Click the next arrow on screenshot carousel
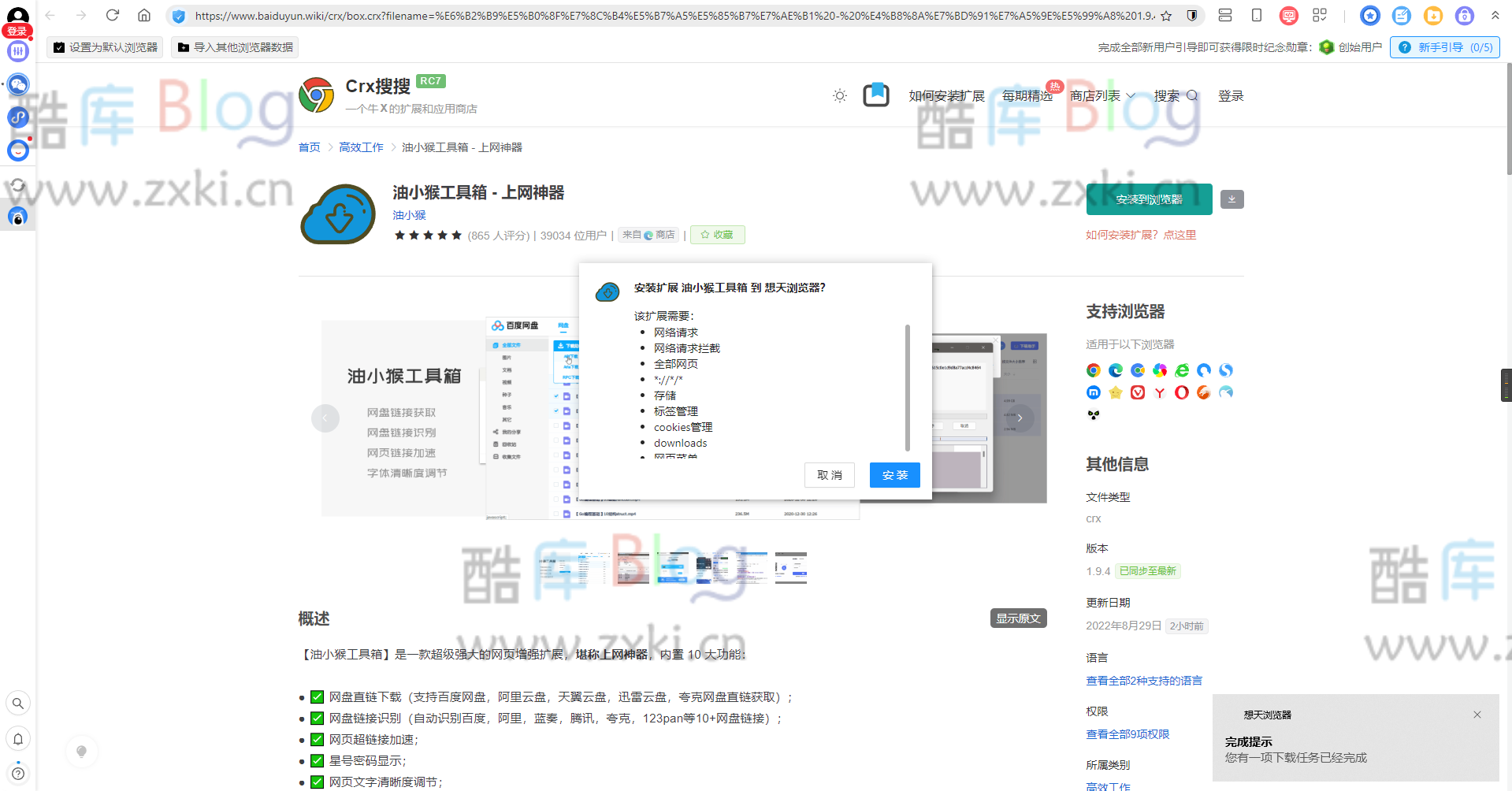 tap(1020, 418)
